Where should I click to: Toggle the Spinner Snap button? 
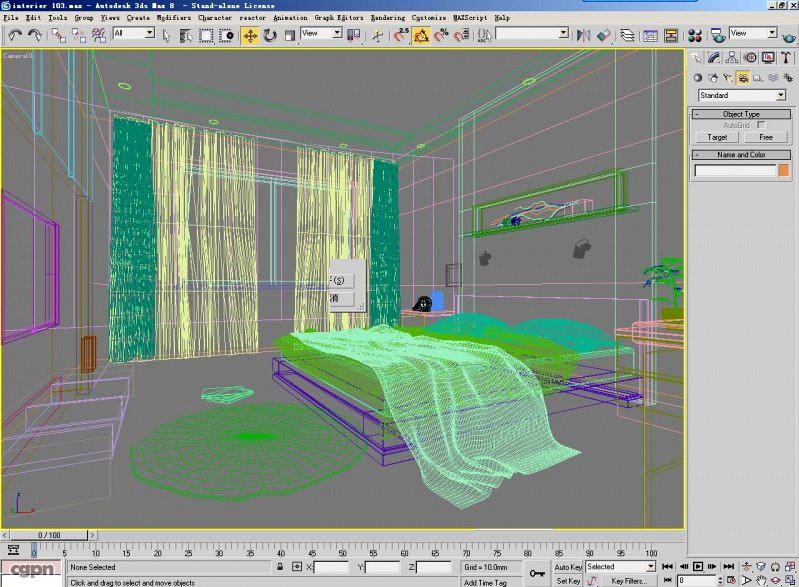[461, 35]
